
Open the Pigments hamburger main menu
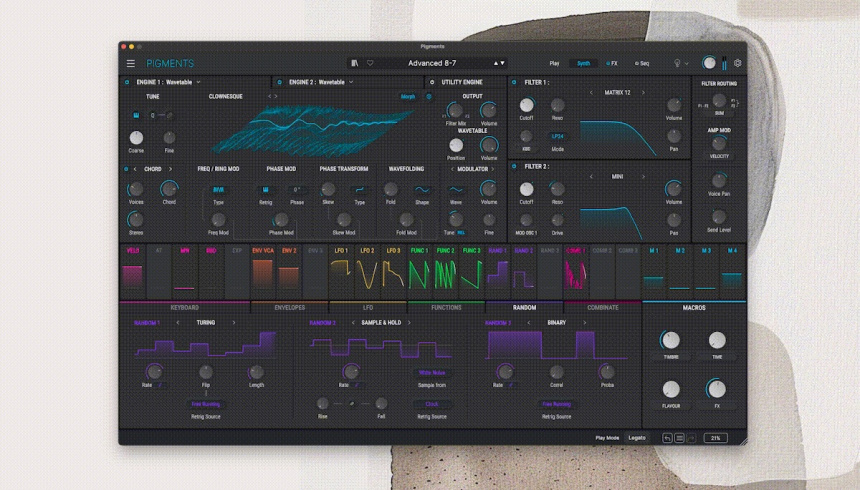(x=131, y=64)
